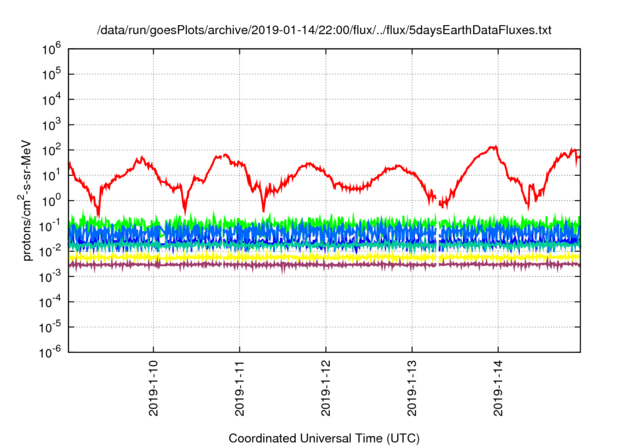This screenshot has width=640, height=448.
Task: Click the x-axis date 2019-1-14
Action: tap(498, 388)
